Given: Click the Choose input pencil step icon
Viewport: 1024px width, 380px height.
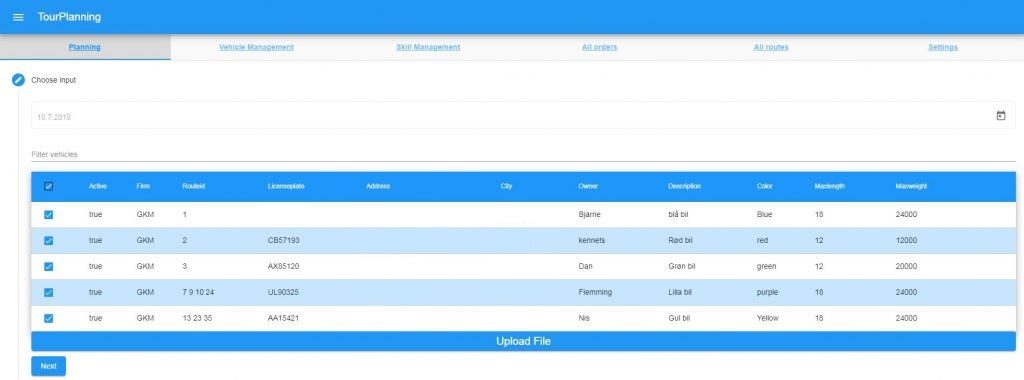Looking at the screenshot, I should (18, 80).
